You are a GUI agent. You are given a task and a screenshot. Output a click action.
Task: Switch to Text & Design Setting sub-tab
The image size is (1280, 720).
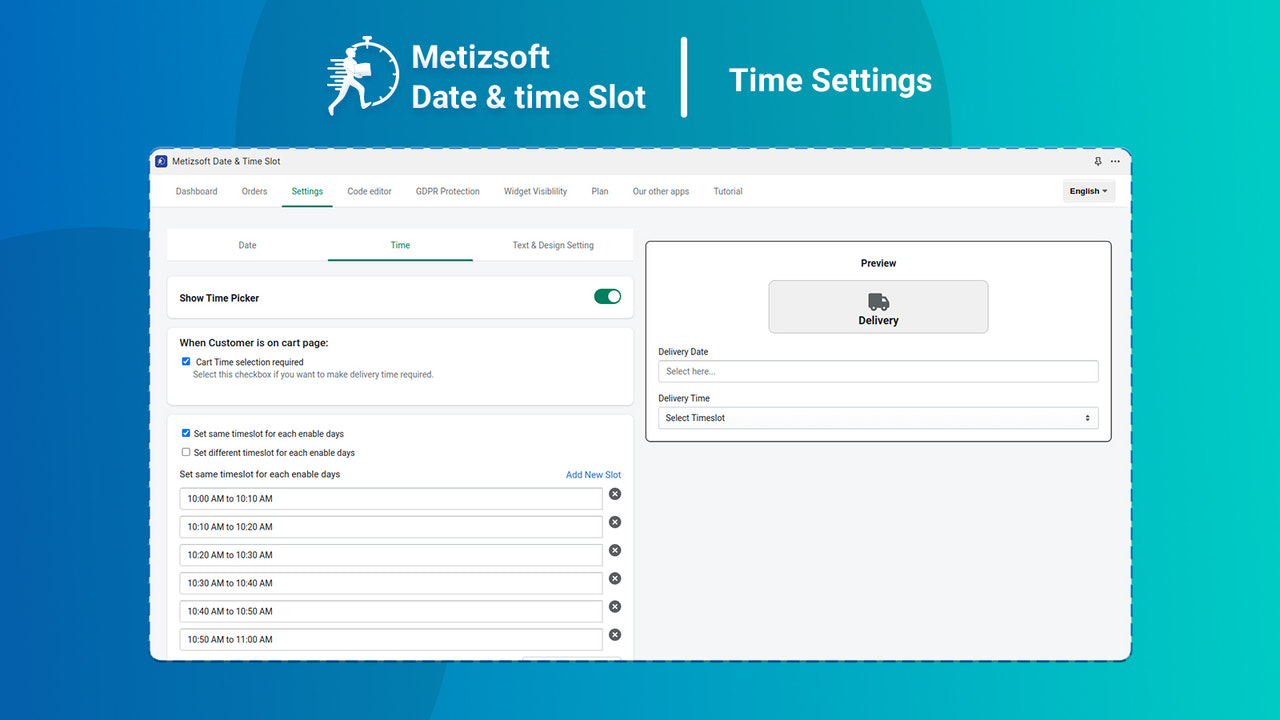point(553,245)
